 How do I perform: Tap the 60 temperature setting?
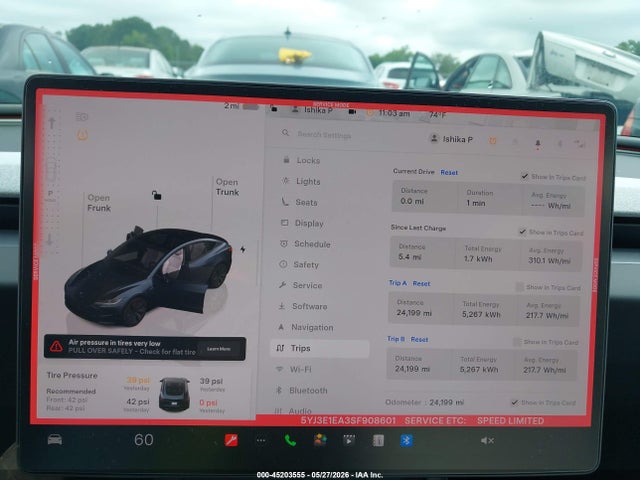pyautogui.click(x=144, y=440)
